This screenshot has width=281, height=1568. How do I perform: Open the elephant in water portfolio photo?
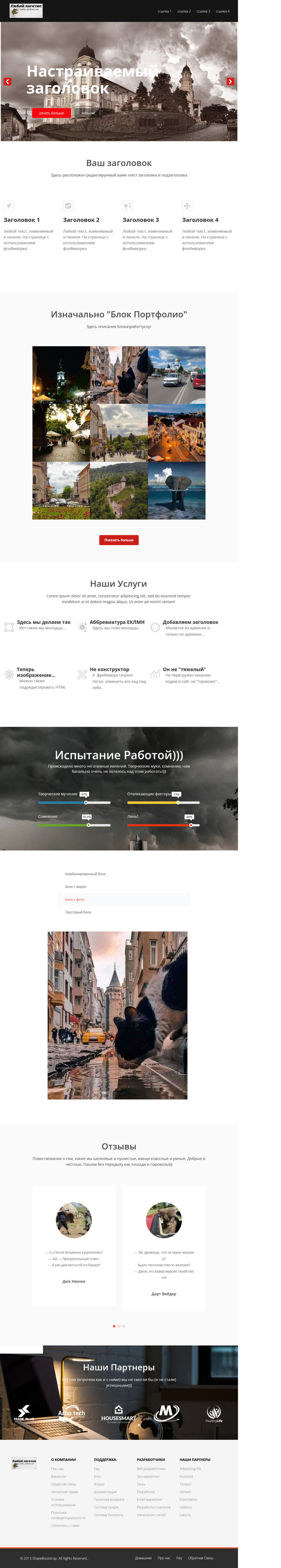[x=176, y=491]
